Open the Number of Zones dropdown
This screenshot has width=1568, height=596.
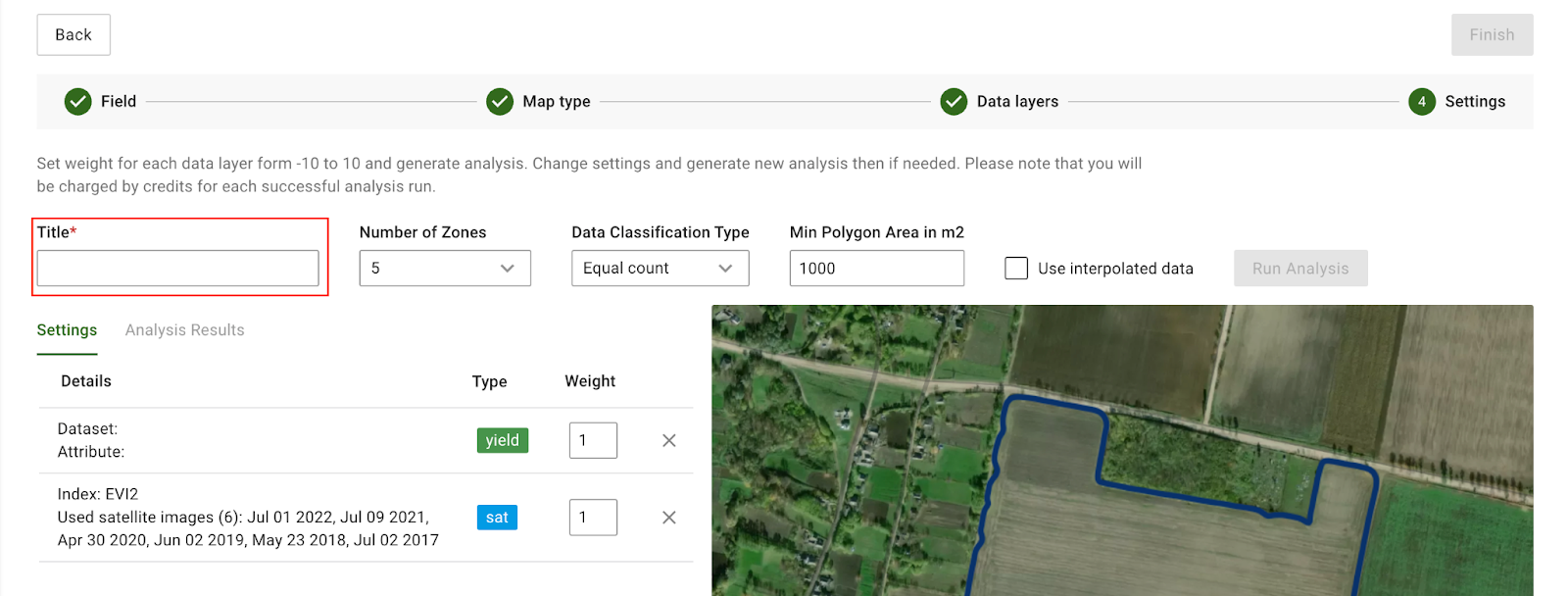[444, 269]
